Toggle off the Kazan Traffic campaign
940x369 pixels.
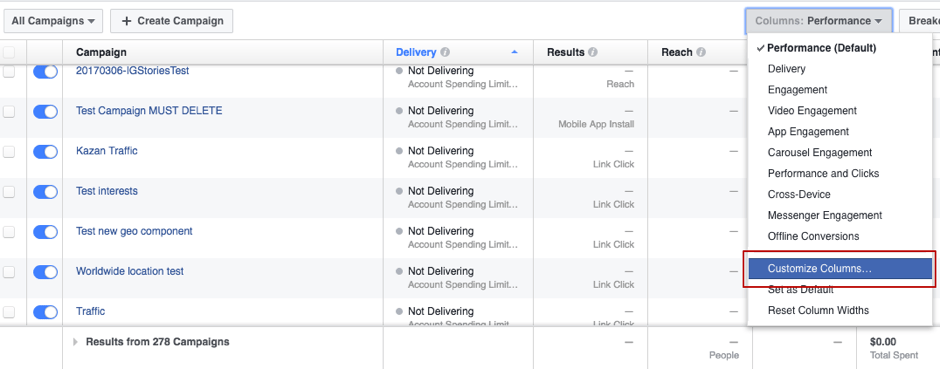46,152
